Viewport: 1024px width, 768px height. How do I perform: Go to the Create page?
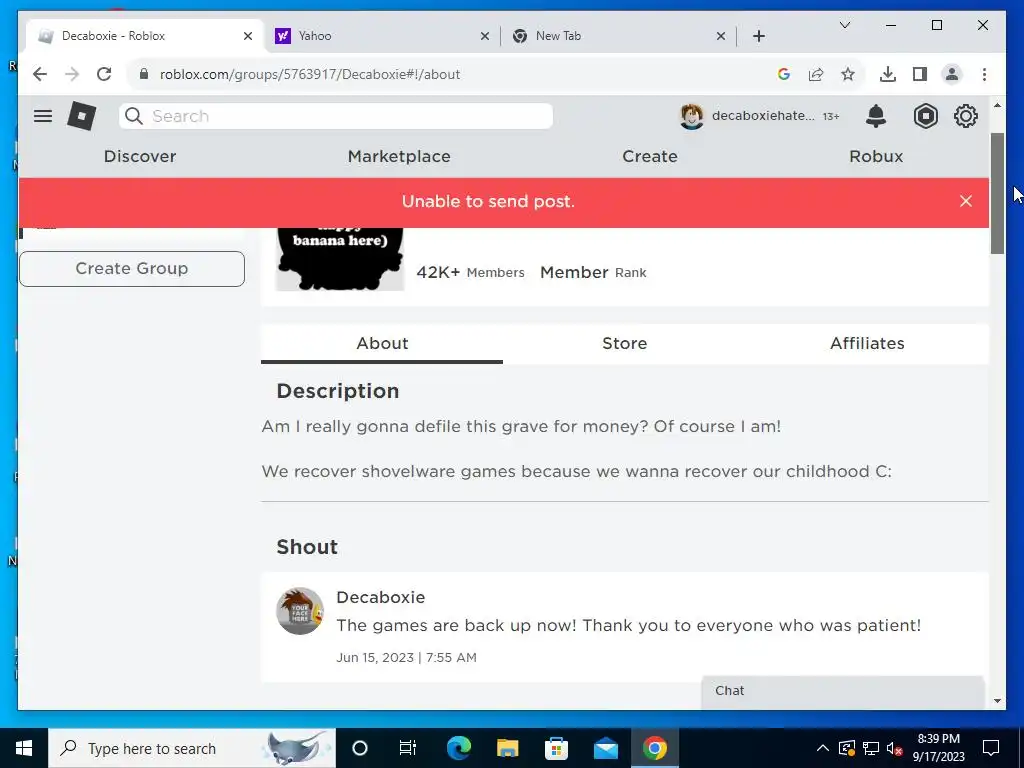(x=650, y=156)
